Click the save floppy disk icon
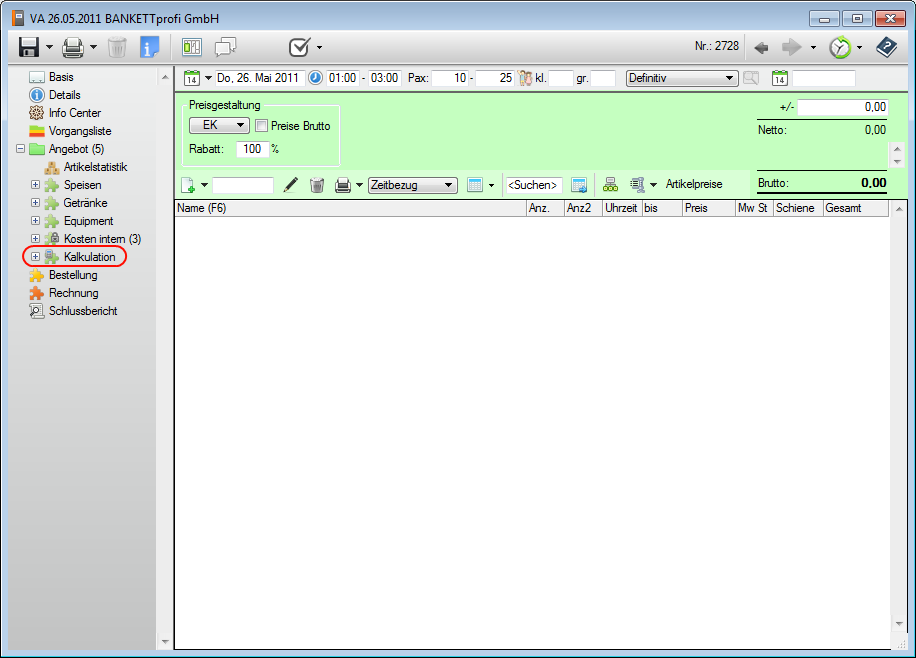Screen dimensions: 916x658 click(29, 47)
